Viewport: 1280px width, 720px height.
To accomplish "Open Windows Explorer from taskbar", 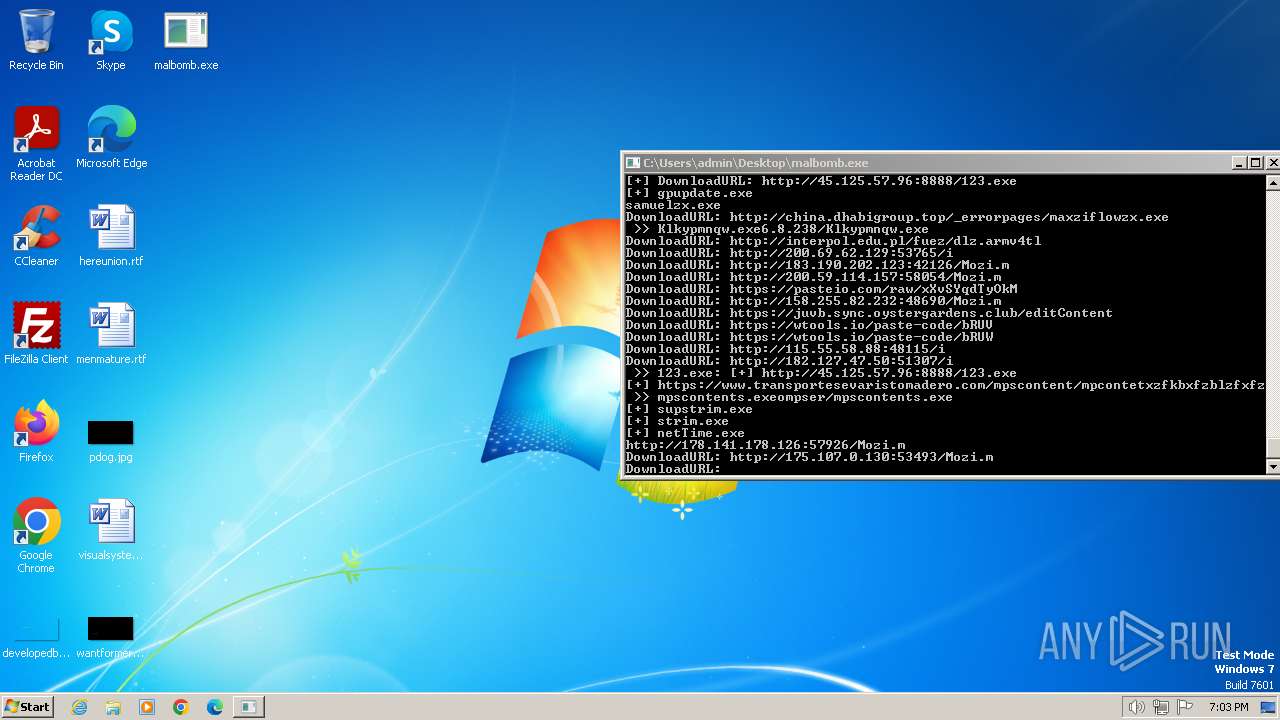I will tap(113, 707).
